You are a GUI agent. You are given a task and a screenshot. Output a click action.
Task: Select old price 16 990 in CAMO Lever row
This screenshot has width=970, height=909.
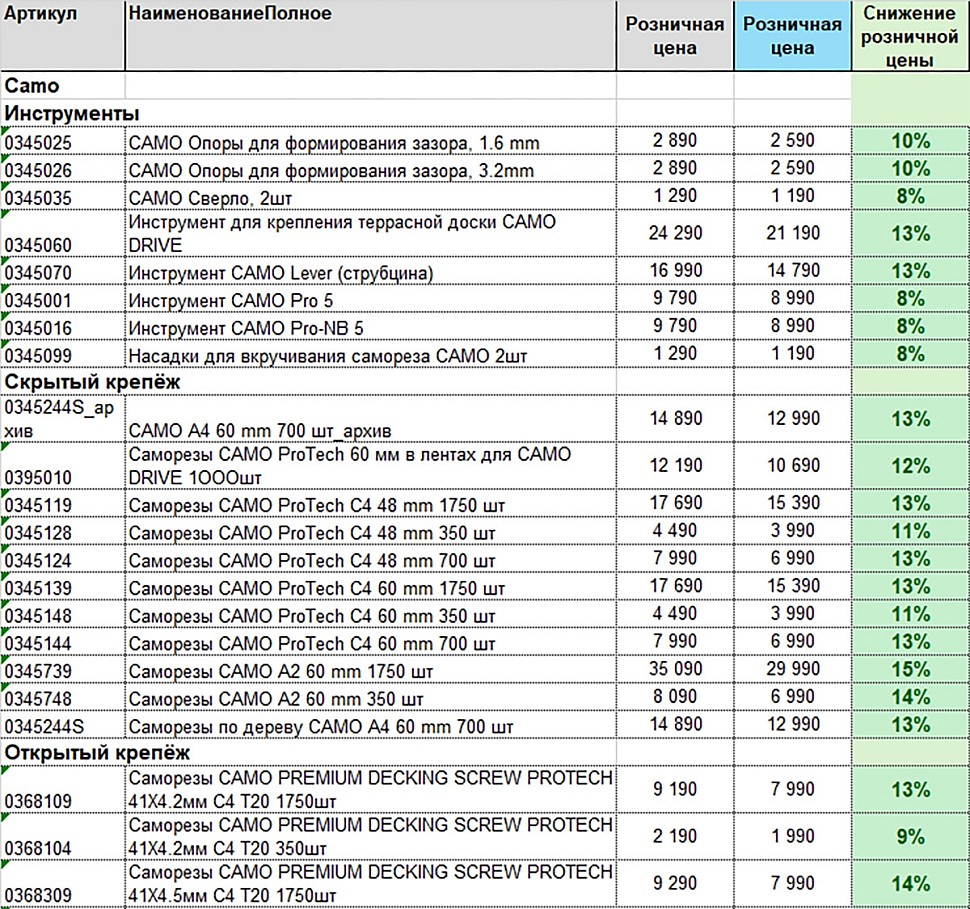click(x=675, y=271)
